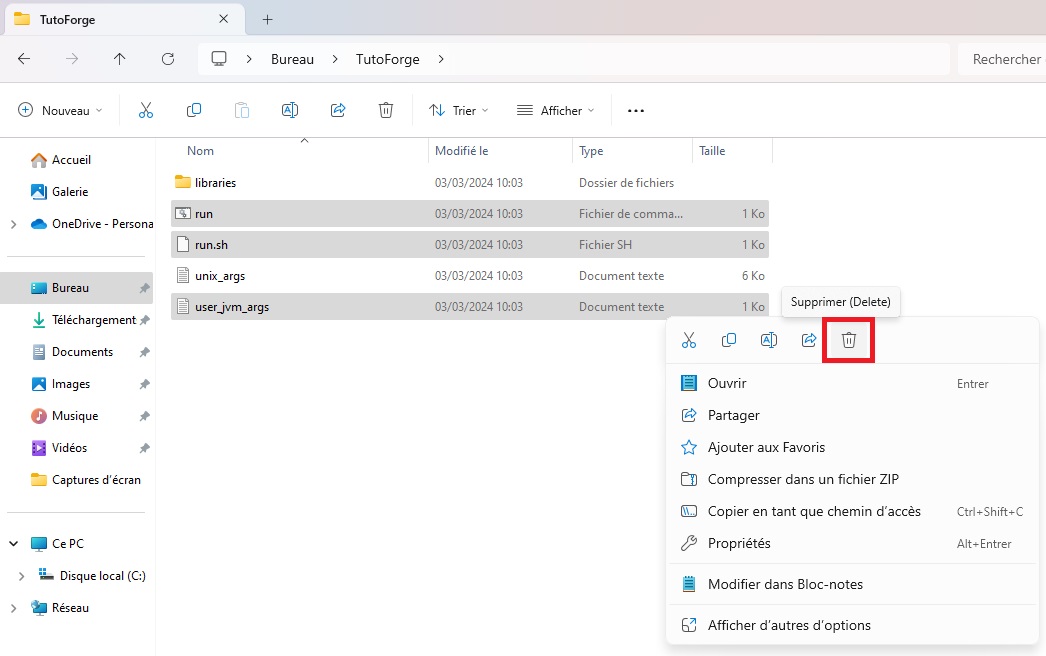
Task: Sort by the Taille column header
Action: point(712,151)
